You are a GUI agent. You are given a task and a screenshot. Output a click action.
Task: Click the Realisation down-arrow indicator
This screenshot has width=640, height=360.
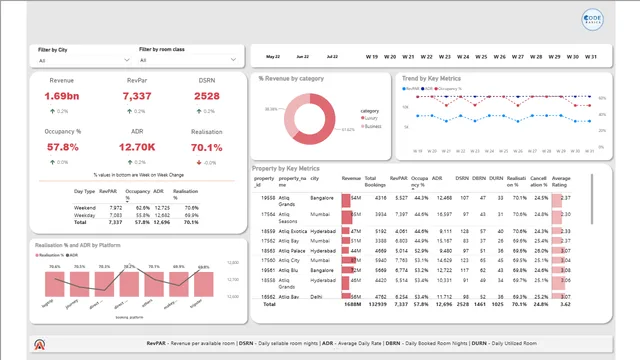click(x=199, y=162)
